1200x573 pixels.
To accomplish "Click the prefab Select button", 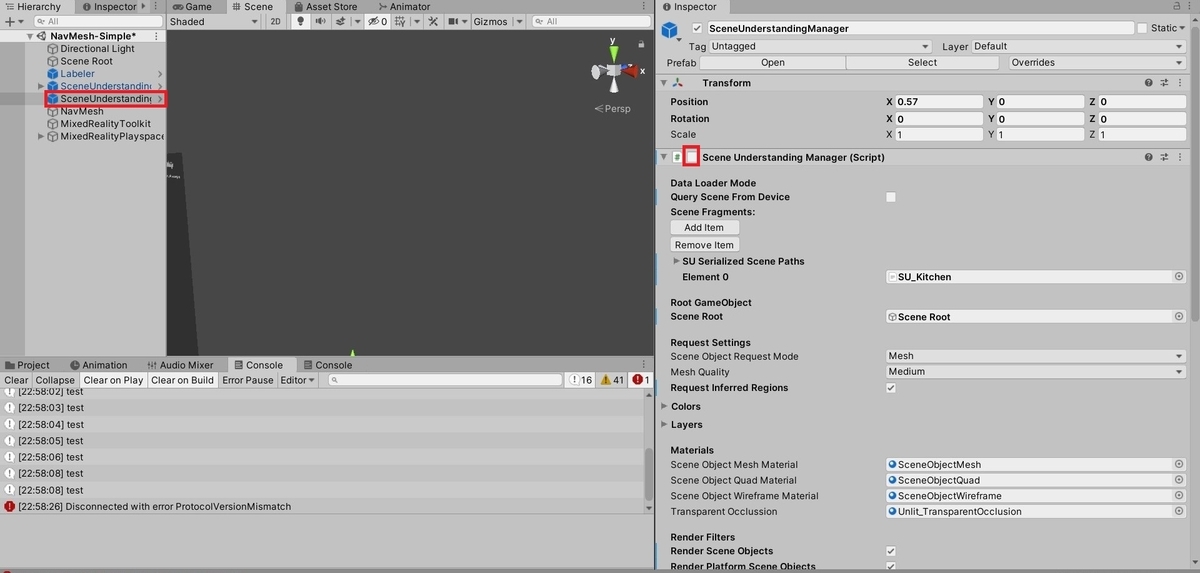I will click(922, 62).
